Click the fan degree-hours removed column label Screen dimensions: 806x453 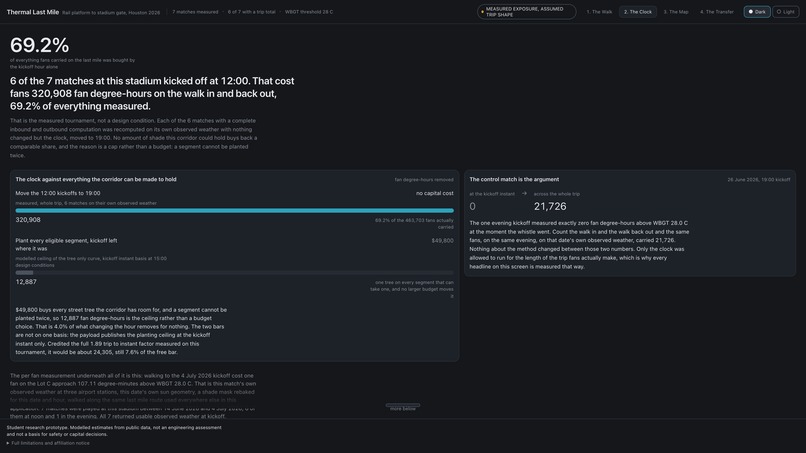424,179
